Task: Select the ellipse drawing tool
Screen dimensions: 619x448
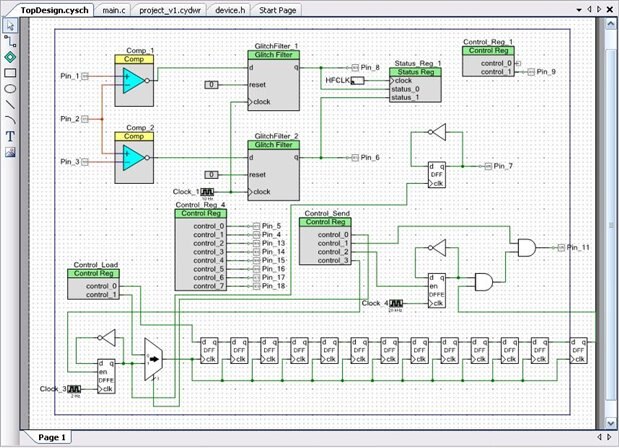Action: (10, 88)
